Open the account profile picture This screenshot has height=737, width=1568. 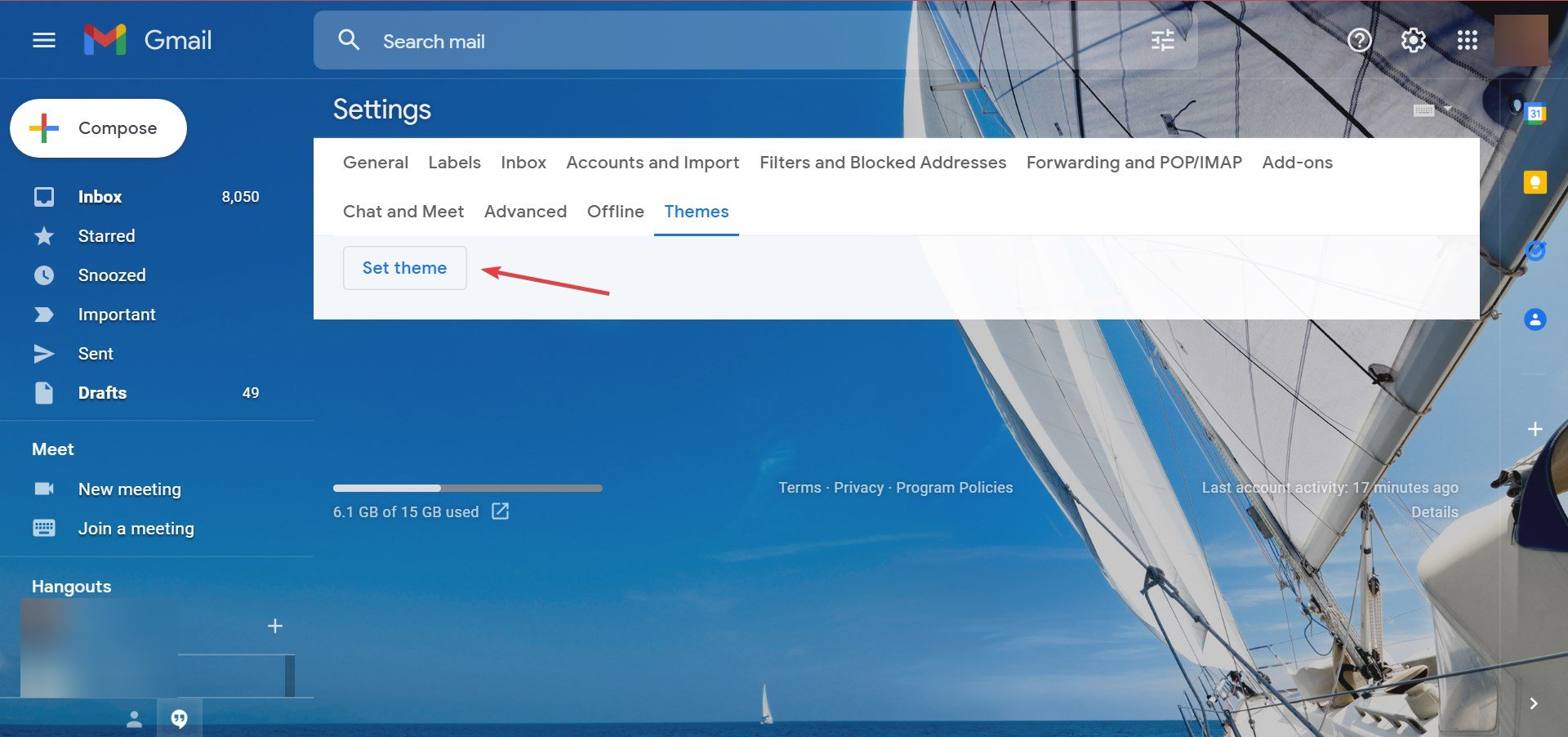pos(1521,40)
